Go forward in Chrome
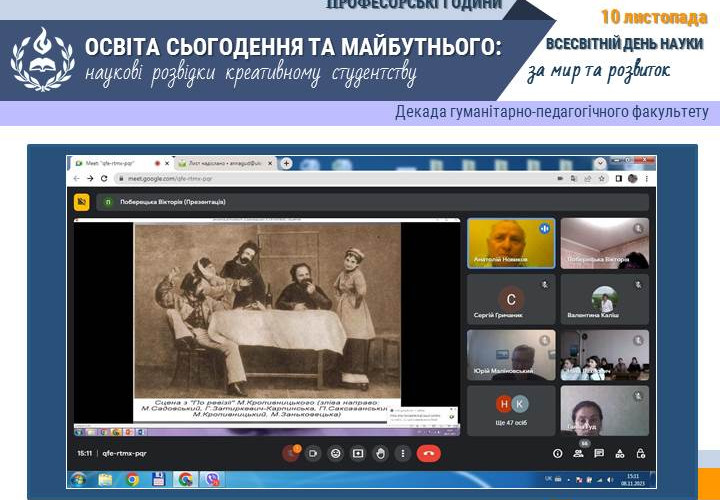The image size is (720, 500). click(90, 179)
